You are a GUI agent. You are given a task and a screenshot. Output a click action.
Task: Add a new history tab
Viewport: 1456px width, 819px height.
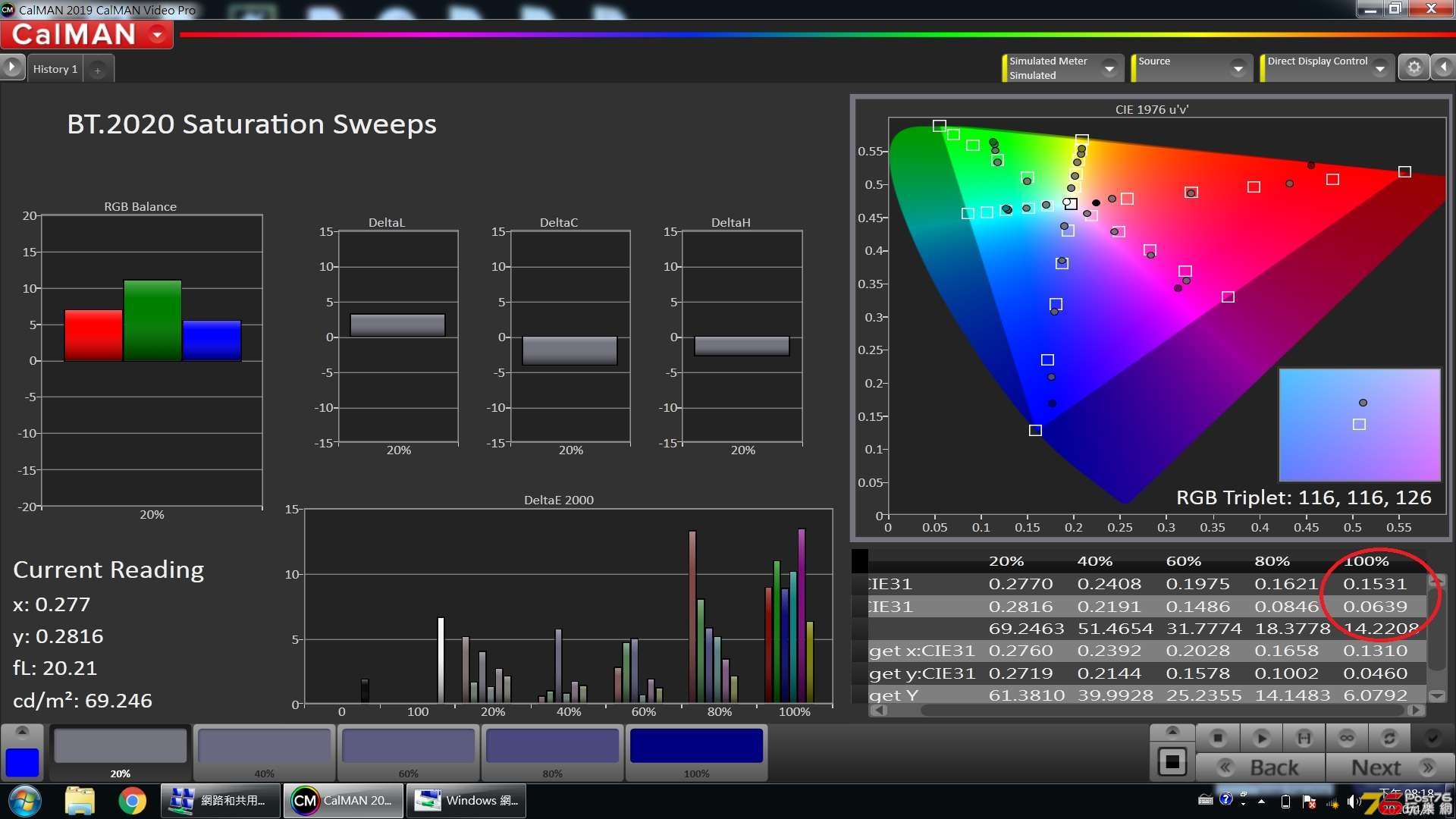[x=98, y=70]
